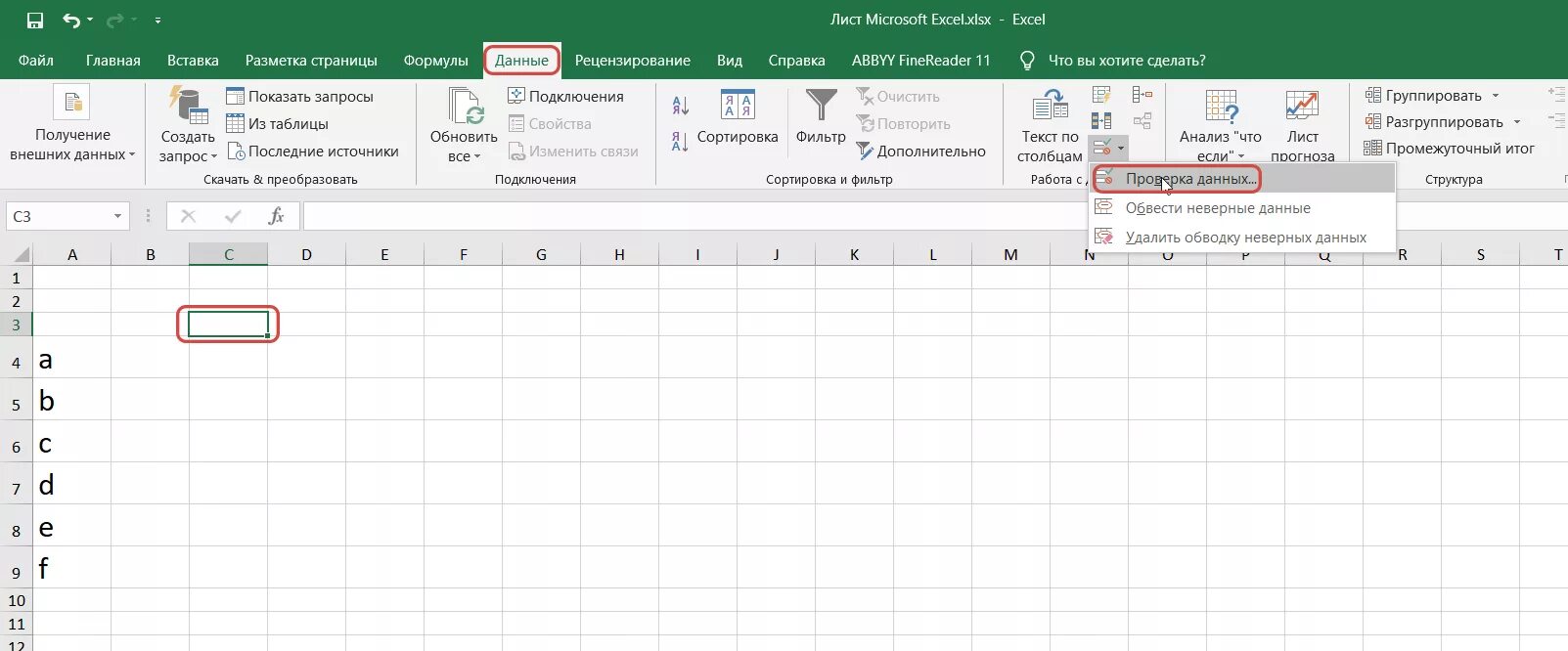The width and height of the screenshot is (1568, 651).
Task: Open the Вид tab
Action: pos(730,61)
